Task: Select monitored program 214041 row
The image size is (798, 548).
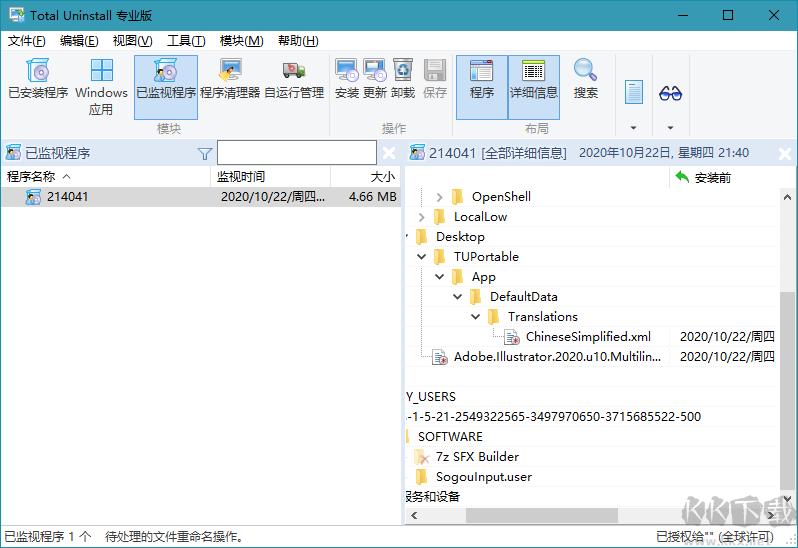Action: pos(201,196)
